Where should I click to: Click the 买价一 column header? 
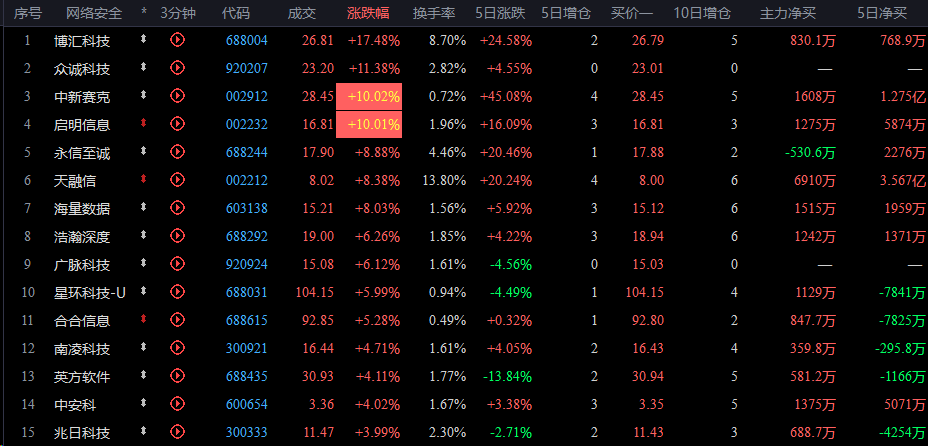tap(631, 14)
